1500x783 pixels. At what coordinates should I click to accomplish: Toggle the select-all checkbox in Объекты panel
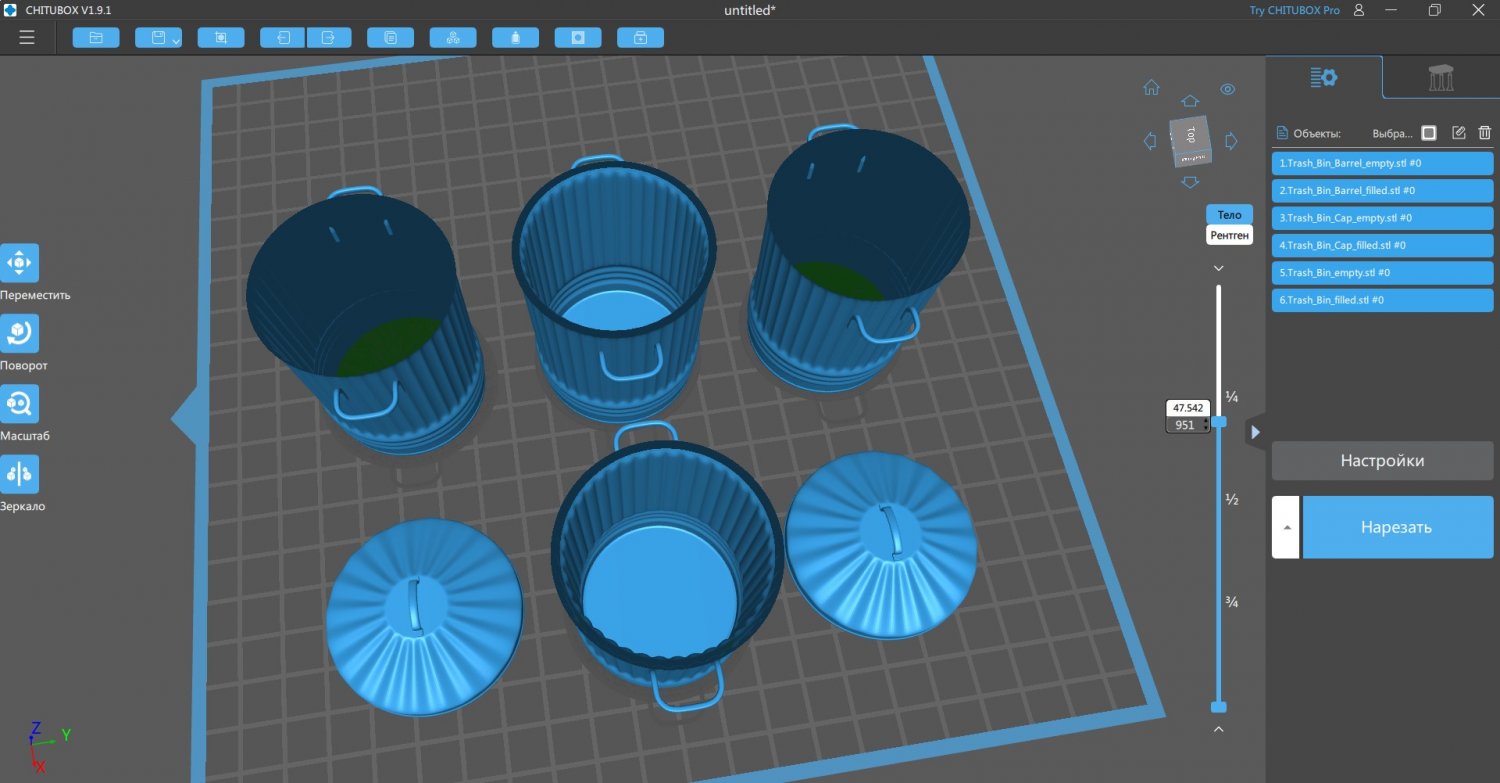(x=1430, y=131)
